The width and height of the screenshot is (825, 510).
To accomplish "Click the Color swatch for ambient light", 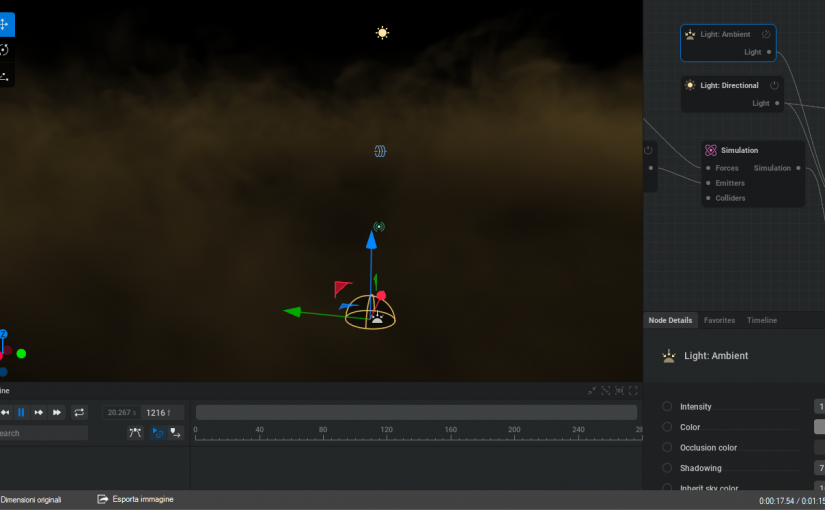I will (819, 427).
